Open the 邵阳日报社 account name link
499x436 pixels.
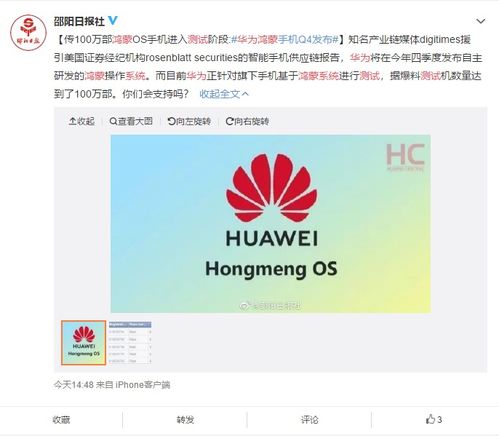coord(79,21)
